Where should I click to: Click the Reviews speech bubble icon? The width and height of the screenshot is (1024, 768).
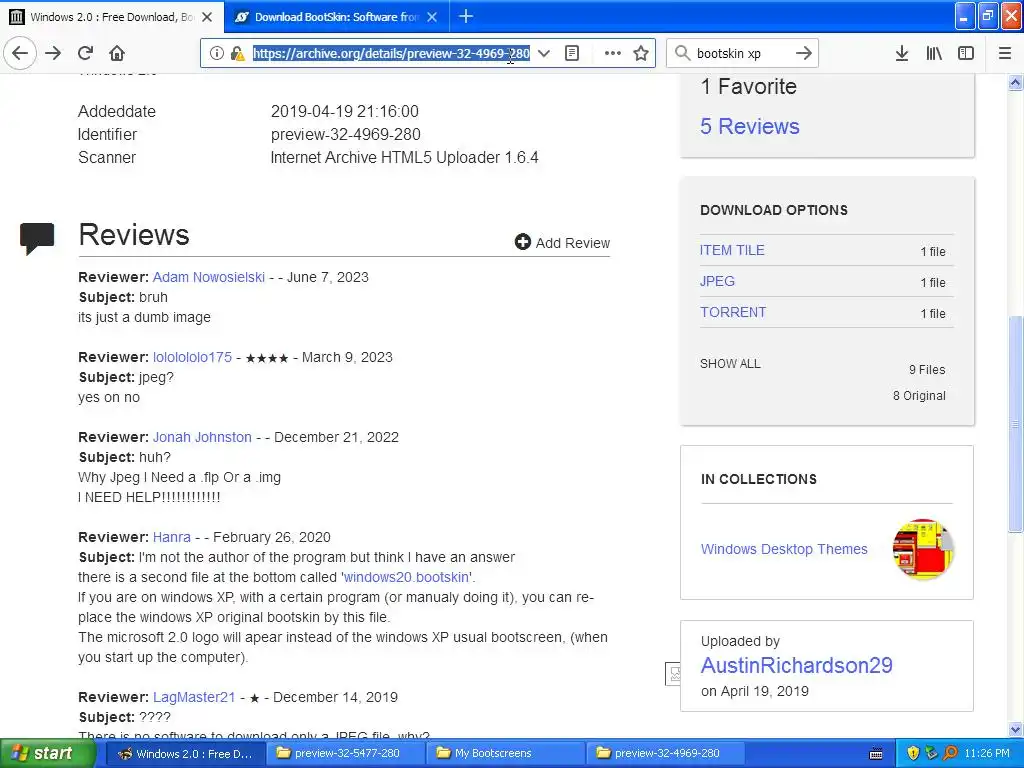pyautogui.click(x=37, y=238)
